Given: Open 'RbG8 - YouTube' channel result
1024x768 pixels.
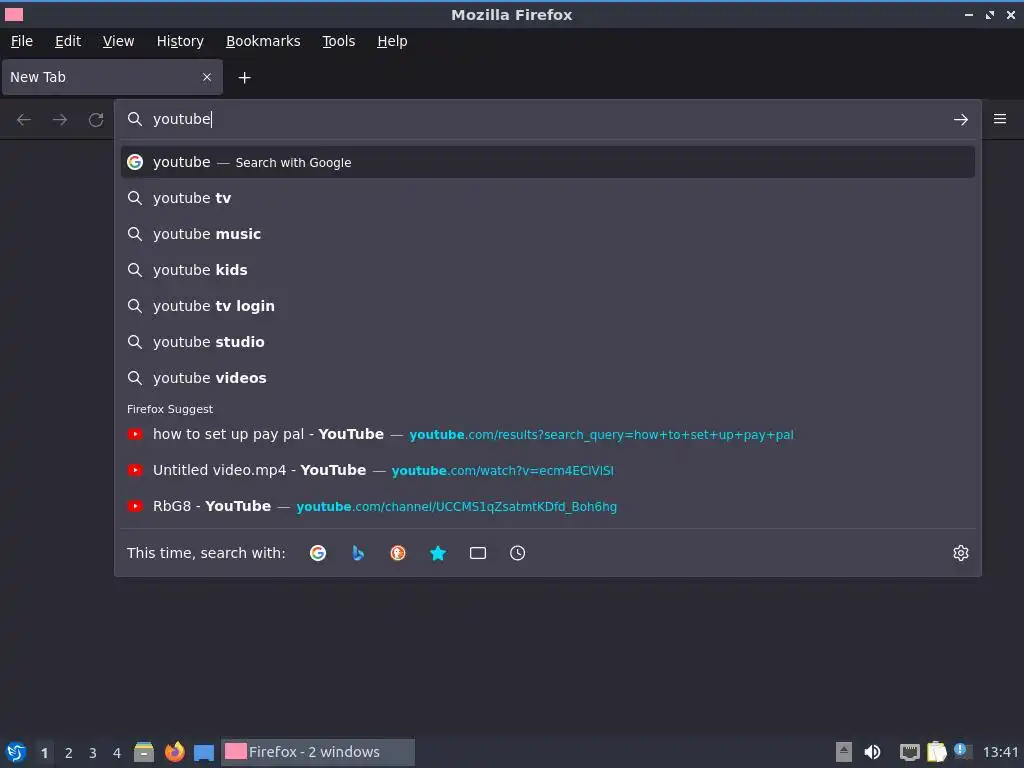Looking at the screenshot, I should (547, 506).
